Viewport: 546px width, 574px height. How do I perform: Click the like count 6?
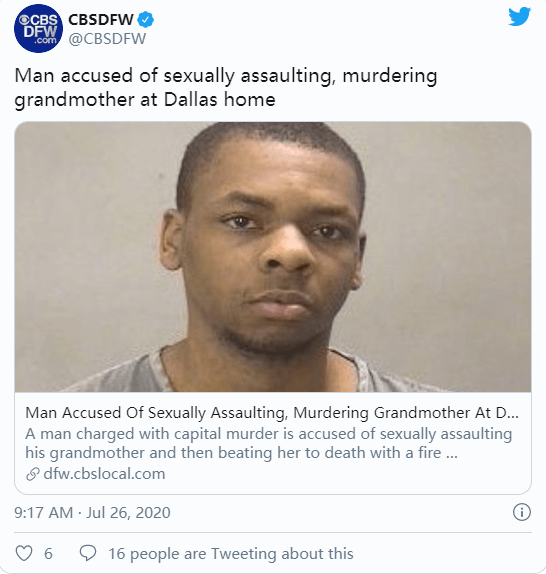48,554
